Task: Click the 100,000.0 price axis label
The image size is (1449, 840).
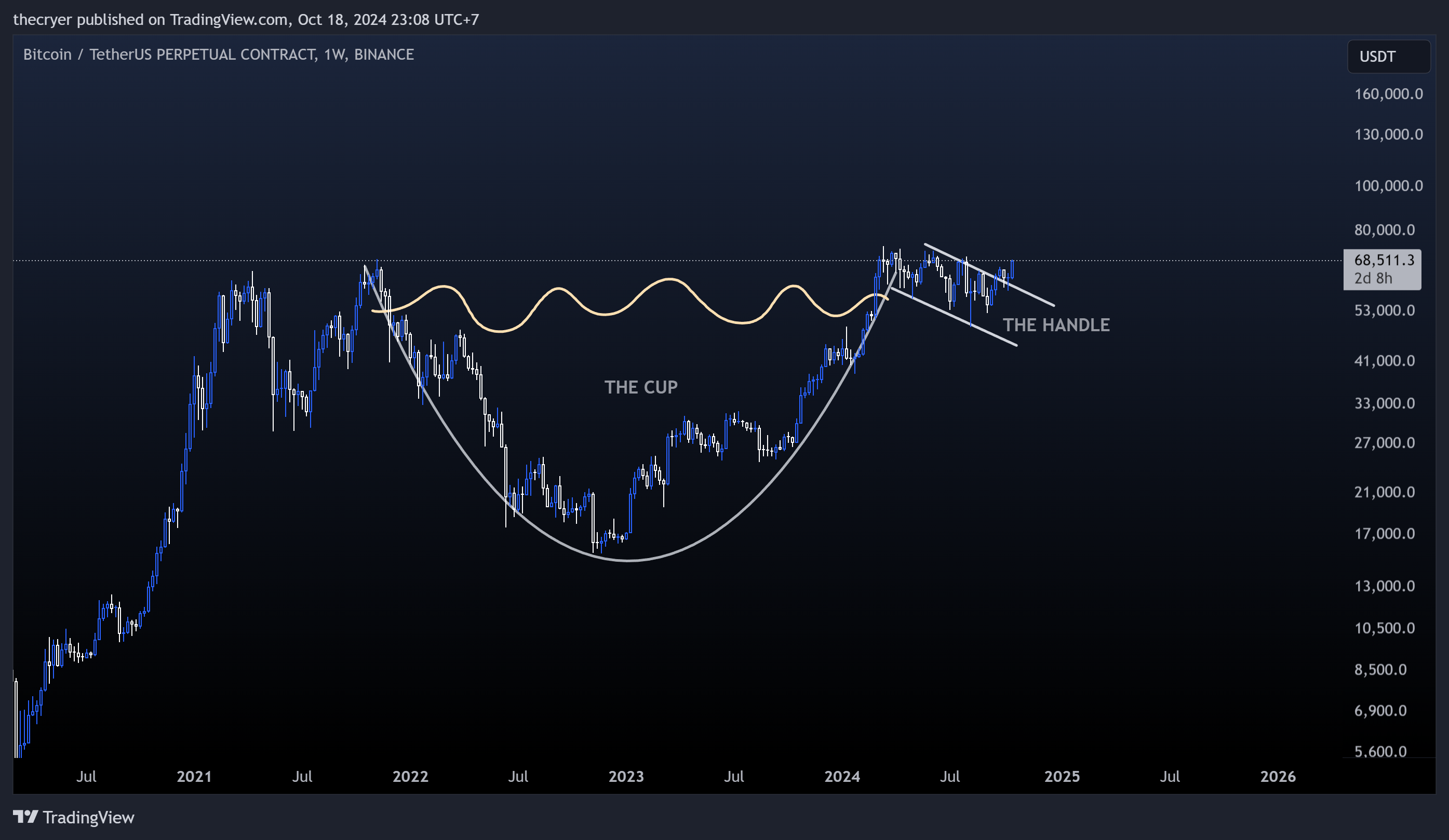Action: (x=1388, y=186)
